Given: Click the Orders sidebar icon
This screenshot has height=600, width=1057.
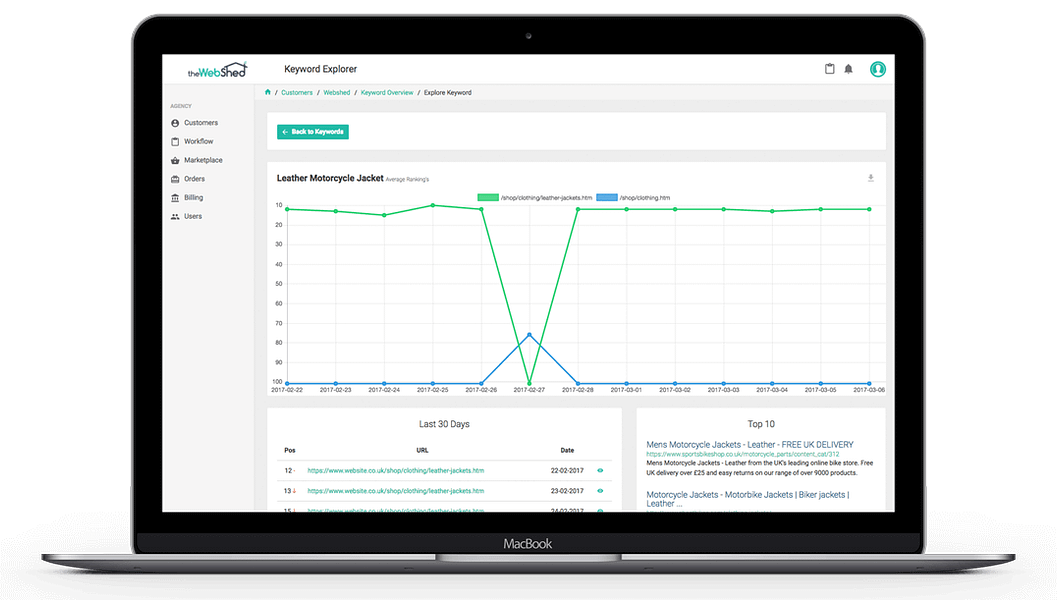Looking at the screenshot, I should coord(175,179).
